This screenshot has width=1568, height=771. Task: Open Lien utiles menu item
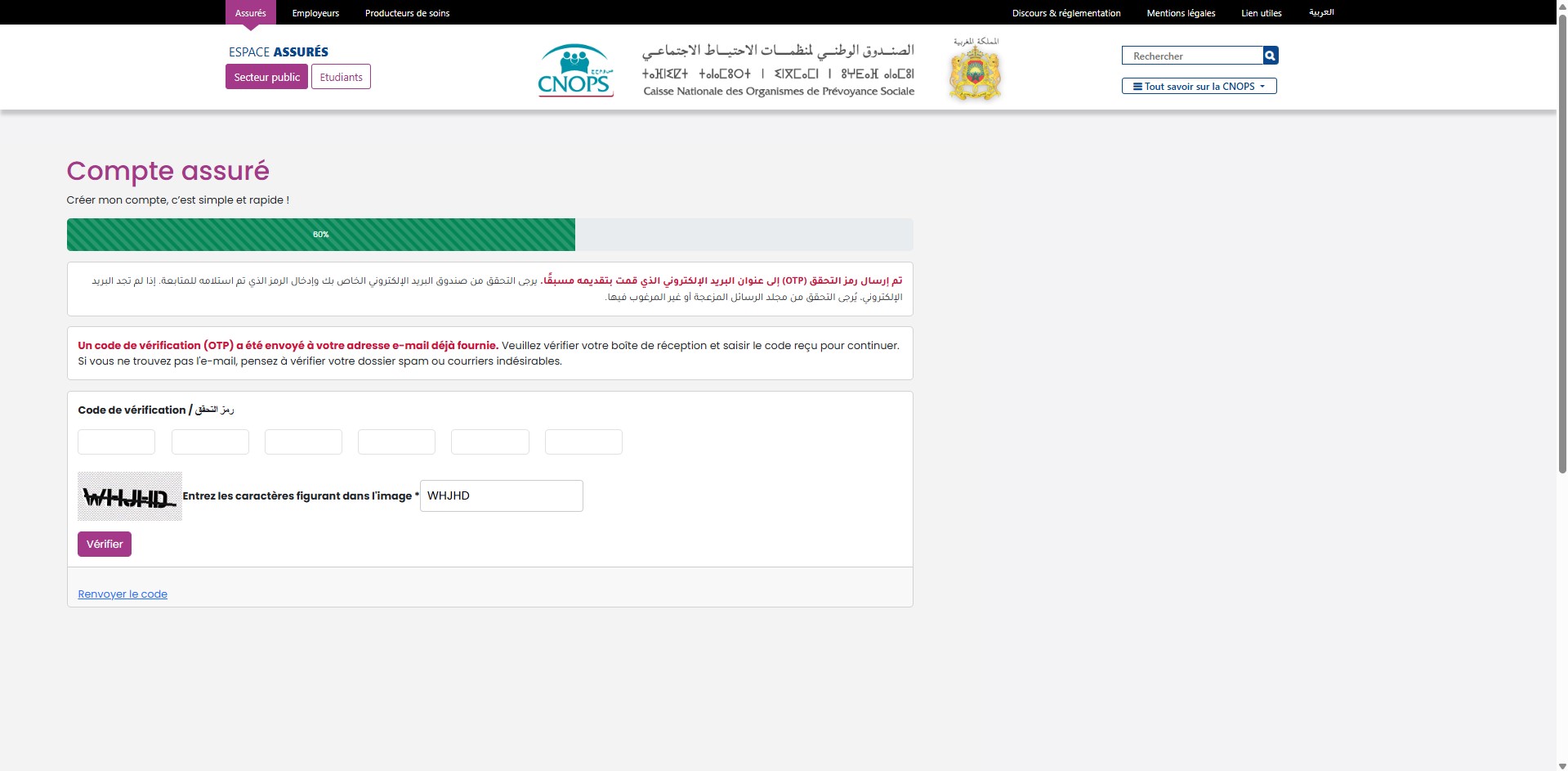click(x=1261, y=13)
